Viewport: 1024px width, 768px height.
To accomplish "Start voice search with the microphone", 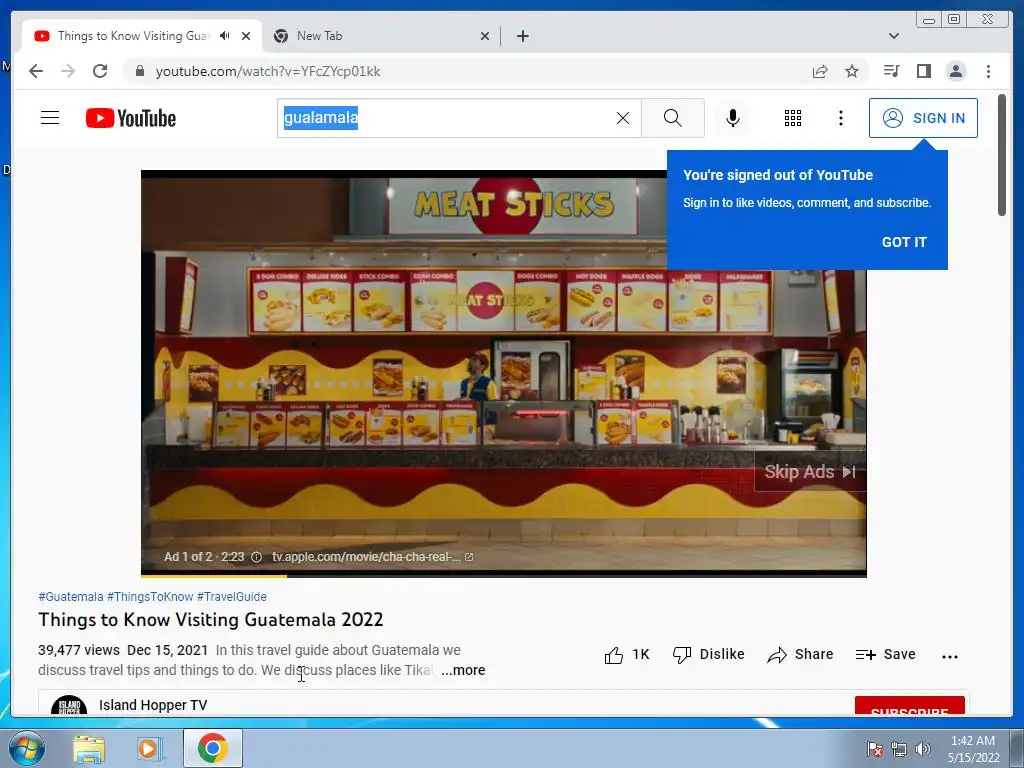I will coord(733,118).
